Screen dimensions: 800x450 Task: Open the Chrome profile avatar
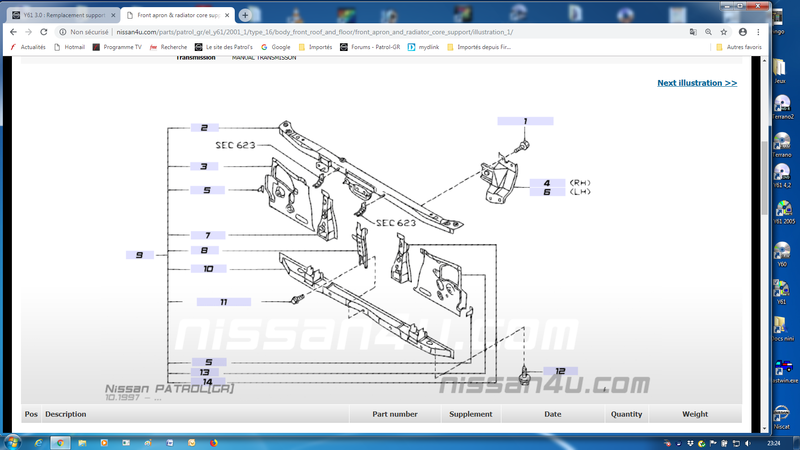743,32
